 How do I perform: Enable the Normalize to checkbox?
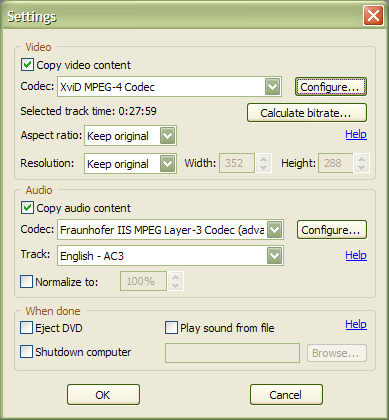27,281
